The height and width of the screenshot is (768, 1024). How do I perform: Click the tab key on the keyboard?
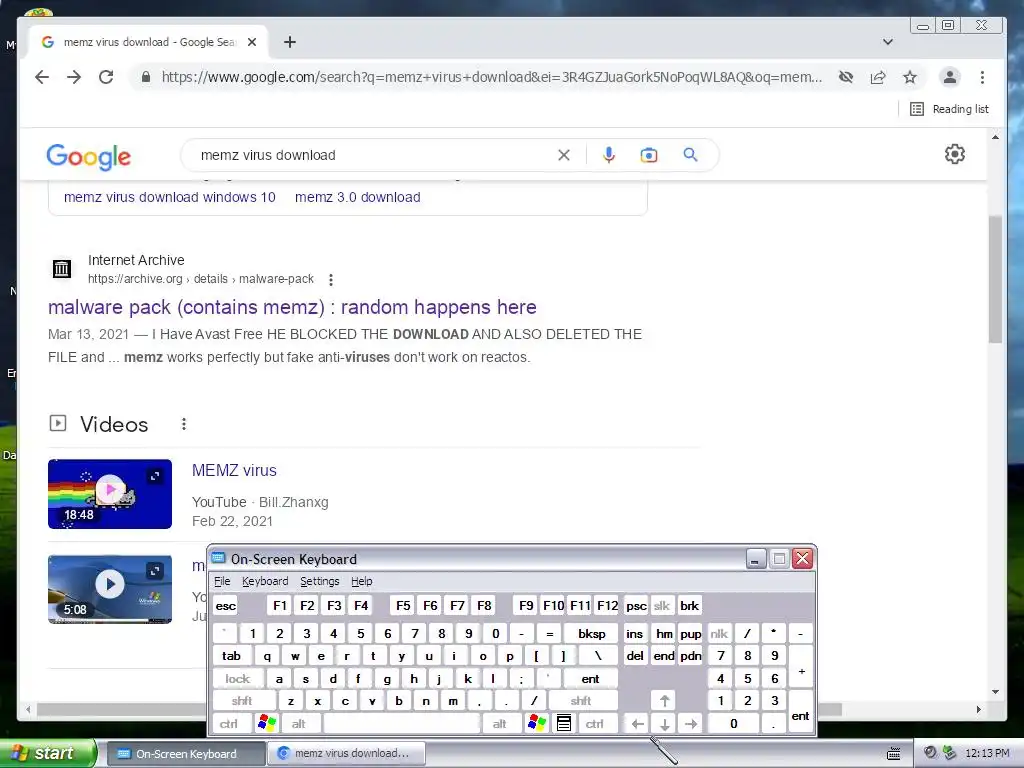[231, 656]
